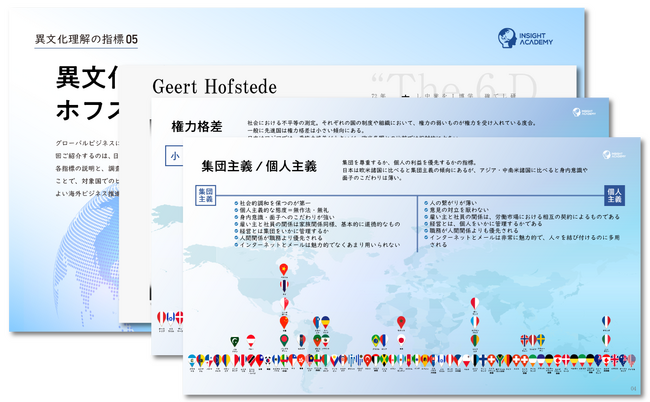Click the Sweden flag map pin
The height and width of the screenshot is (402, 650).
click(541, 340)
